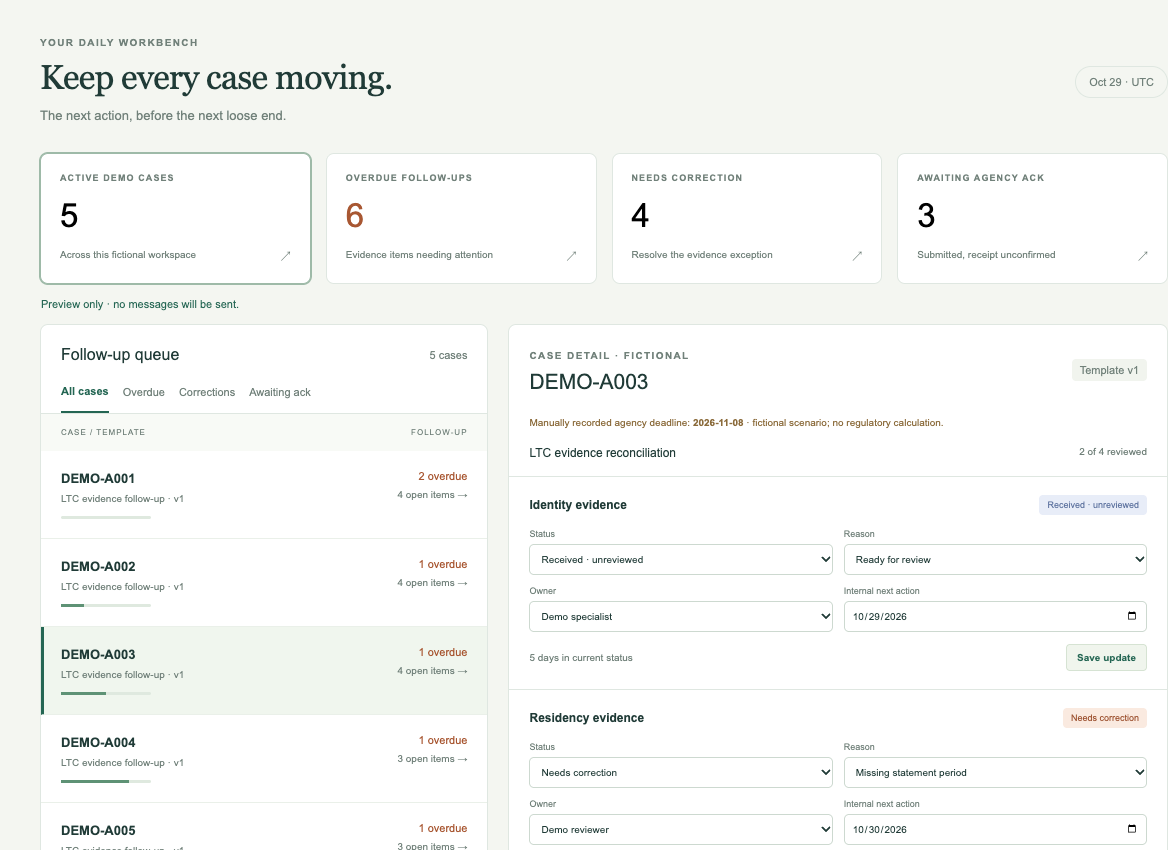Click '2 of 4 reviewed' text
The image size is (1168, 850).
coord(1113,451)
